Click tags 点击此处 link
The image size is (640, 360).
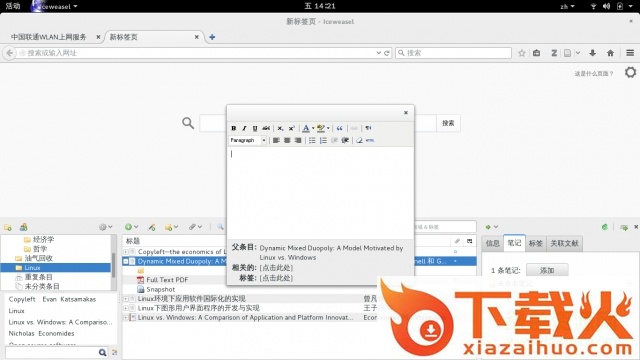pos(276,278)
